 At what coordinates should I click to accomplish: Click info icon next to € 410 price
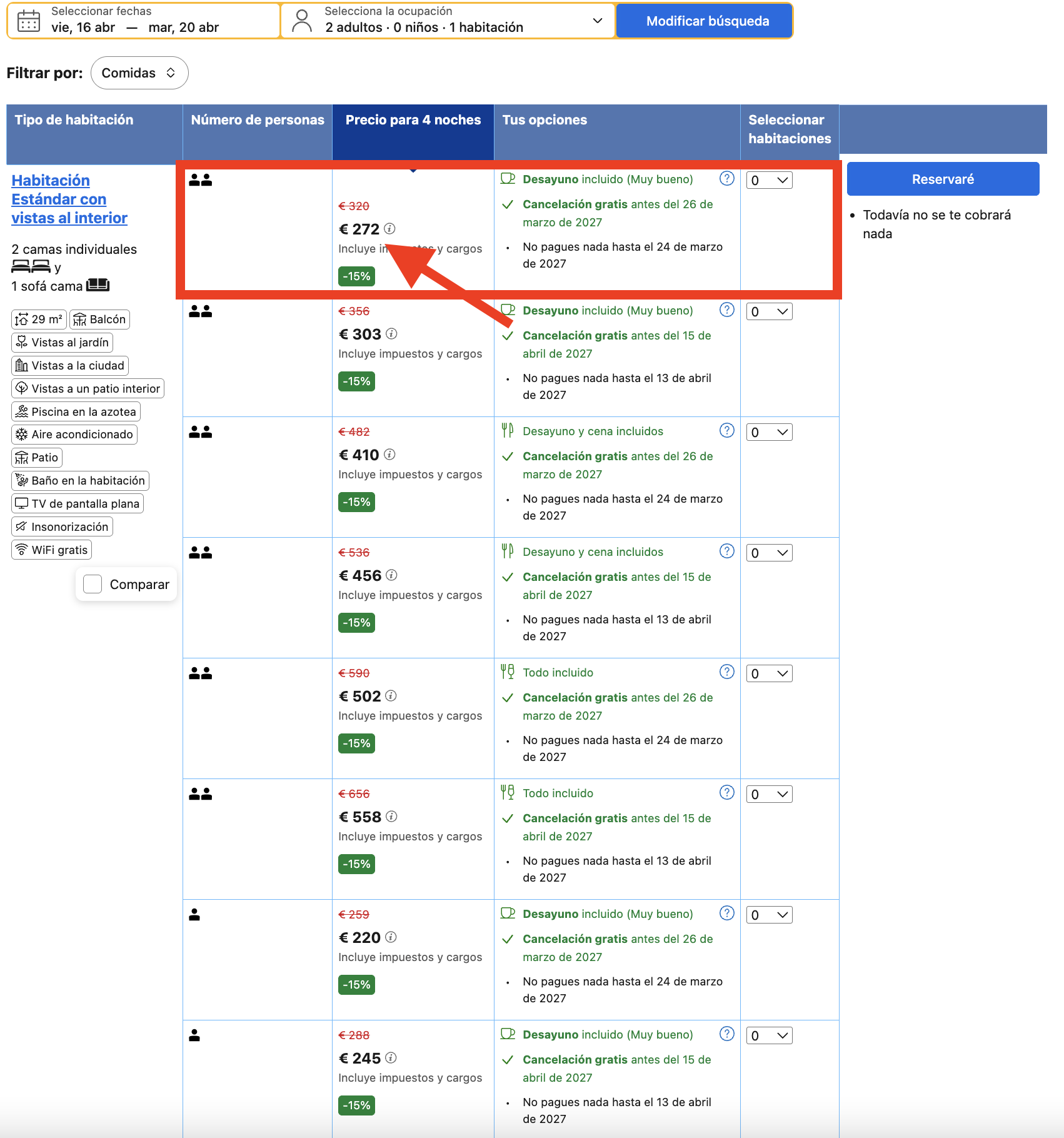coord(389,455)
